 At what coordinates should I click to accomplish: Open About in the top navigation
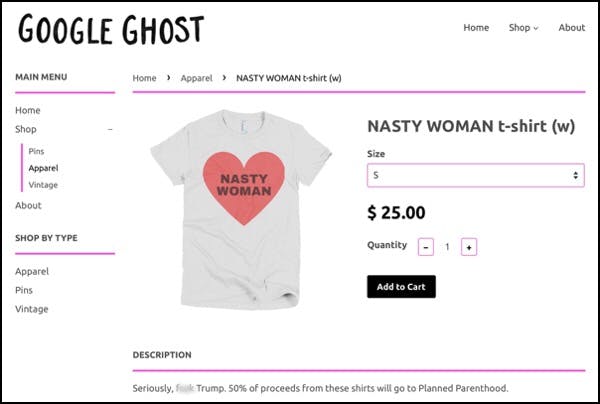(x=572, y=28)
